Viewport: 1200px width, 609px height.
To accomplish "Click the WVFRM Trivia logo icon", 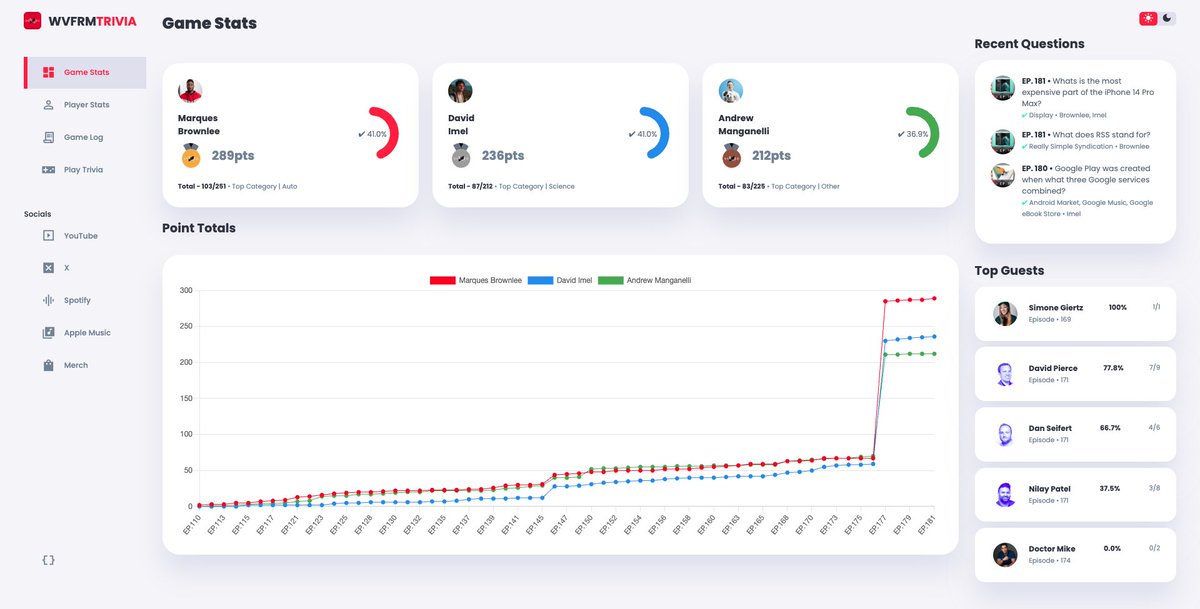I will pos(32,21).
